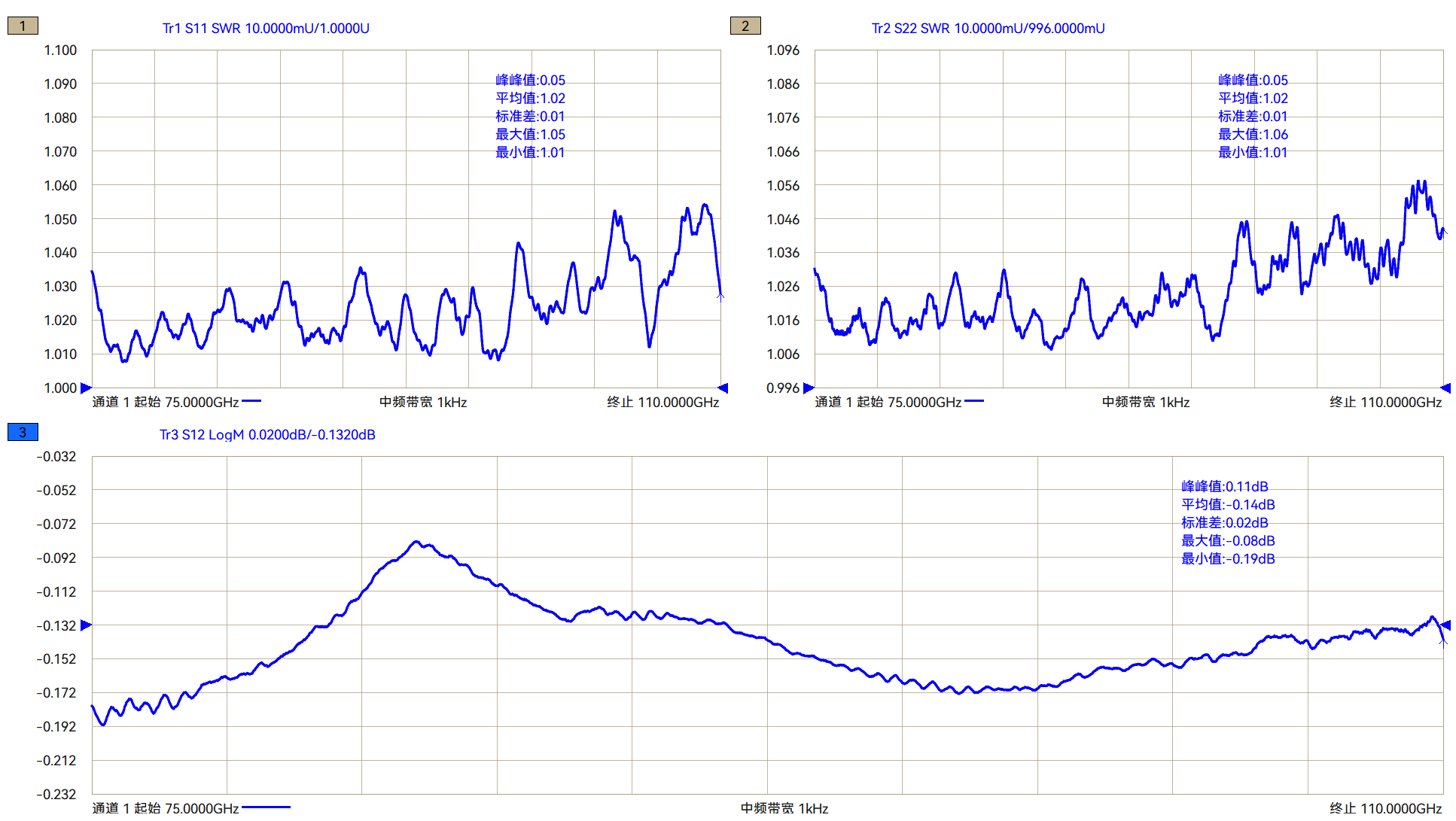Click the peak-to-peak 0.05 statistic in S11 window
Viewport: 1456px width, 821px height.
pyautogui.click(x=530, y=81)
